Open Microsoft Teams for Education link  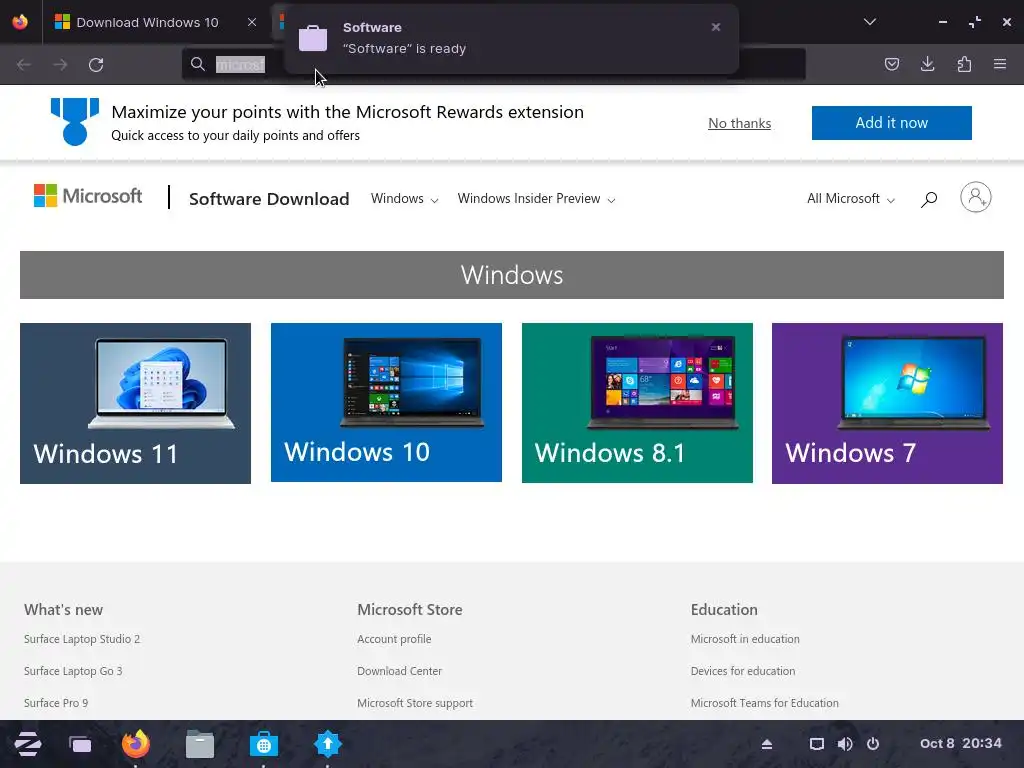click(x=764, y=703)
